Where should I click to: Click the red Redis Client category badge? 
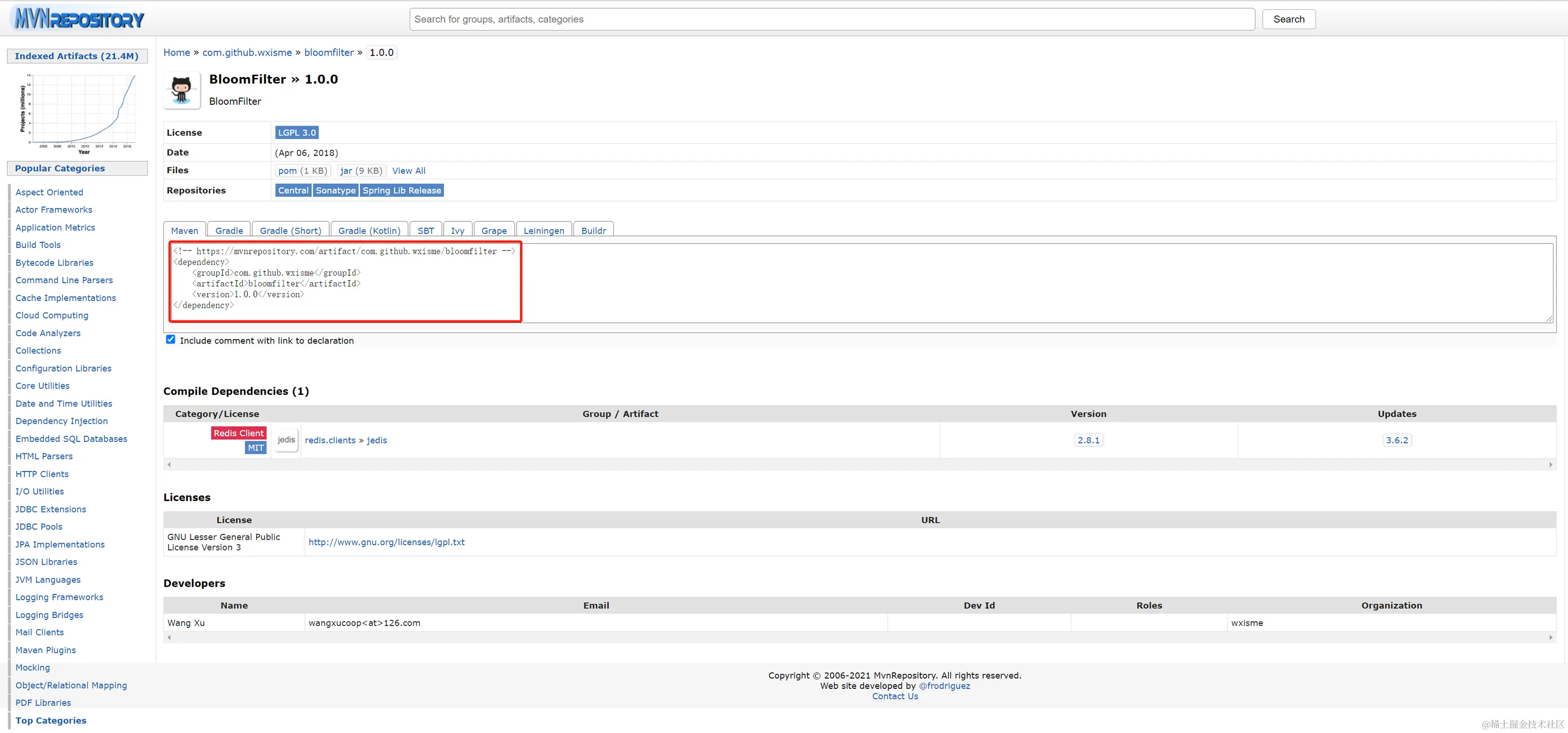point(239,433)
